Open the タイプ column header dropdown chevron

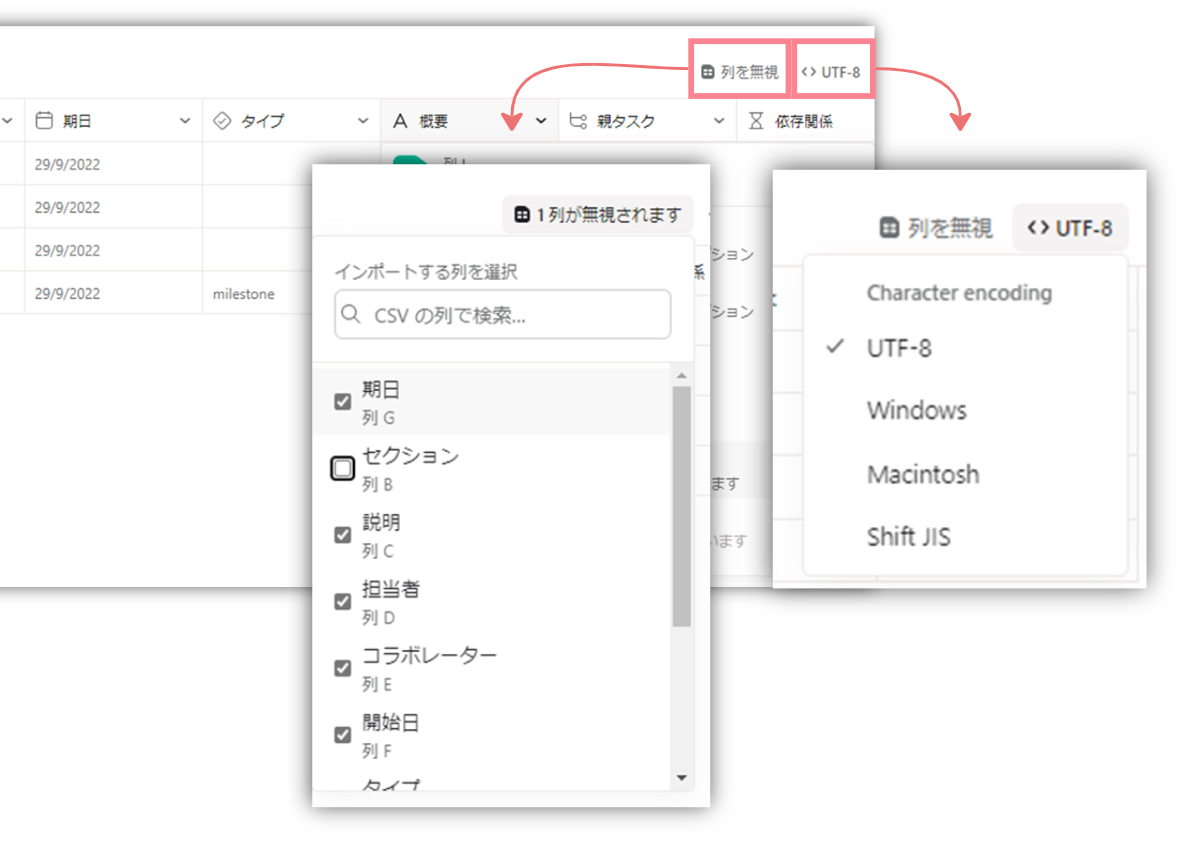tap(363, 121)
